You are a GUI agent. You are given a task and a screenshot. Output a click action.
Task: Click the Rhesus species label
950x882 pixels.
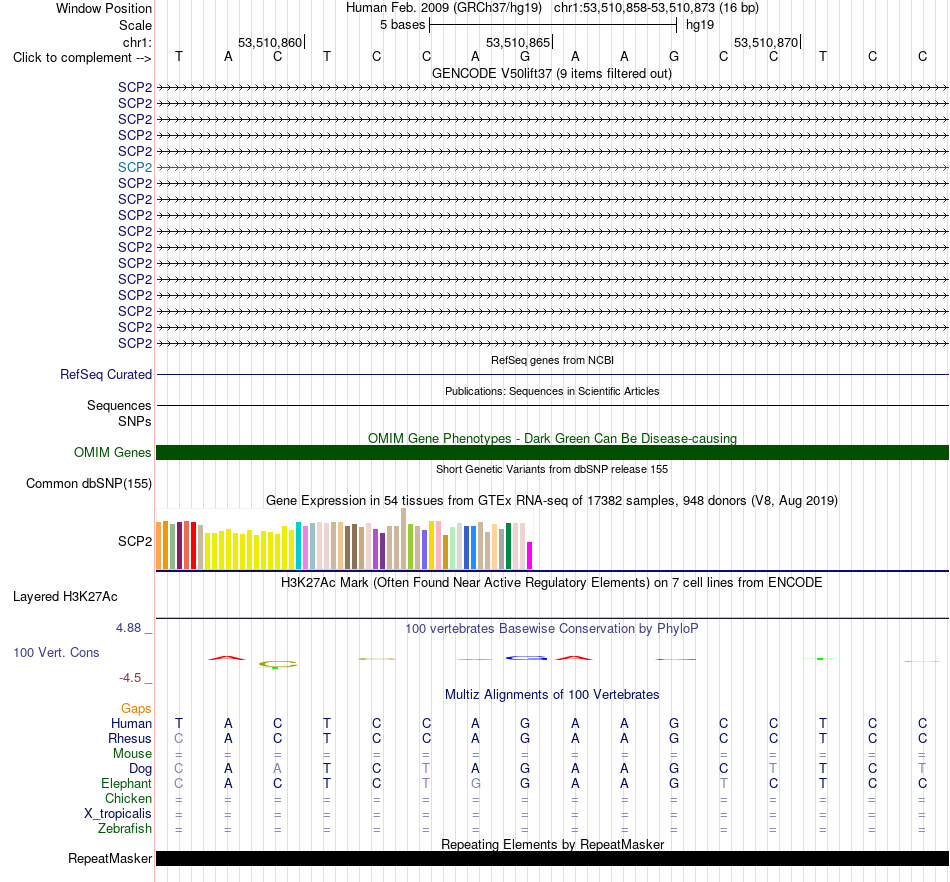pos(130,739)
